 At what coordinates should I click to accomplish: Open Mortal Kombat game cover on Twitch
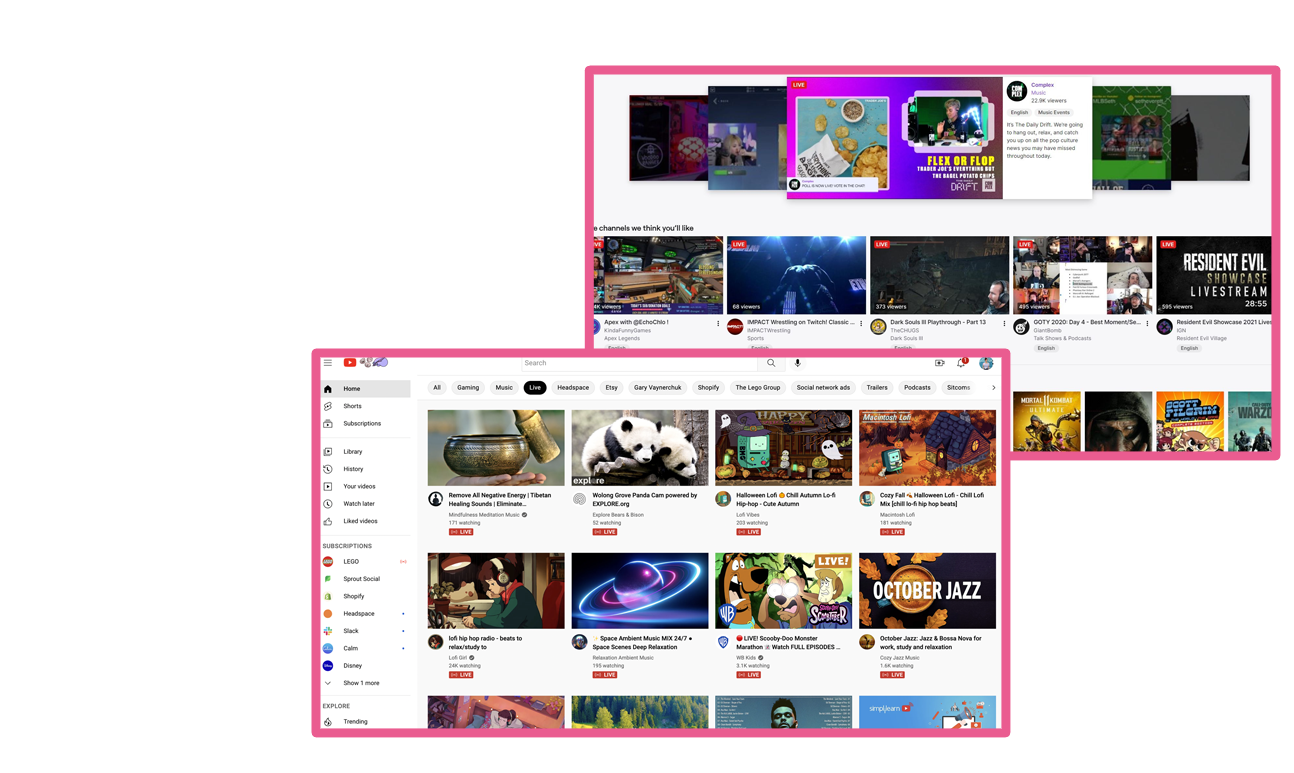click(1046, 422)
